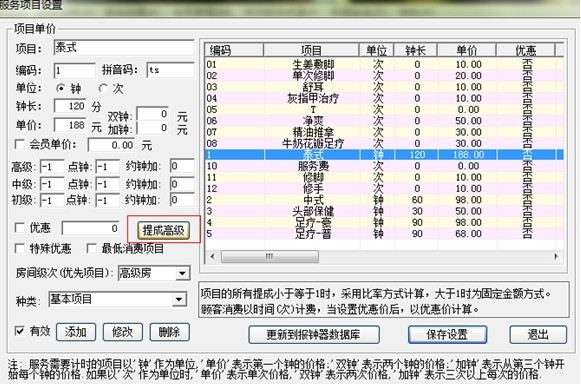
Task: Click the 添加 button
Action: pyautogui.click(x=76, y=332)
